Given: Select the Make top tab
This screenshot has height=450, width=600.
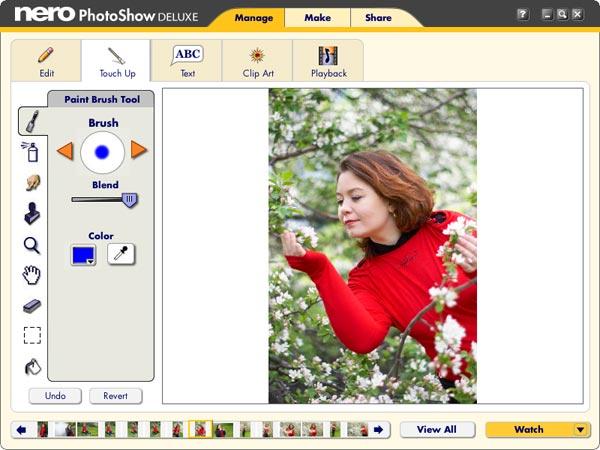Looking at the screenshot, I should [318, 18].
